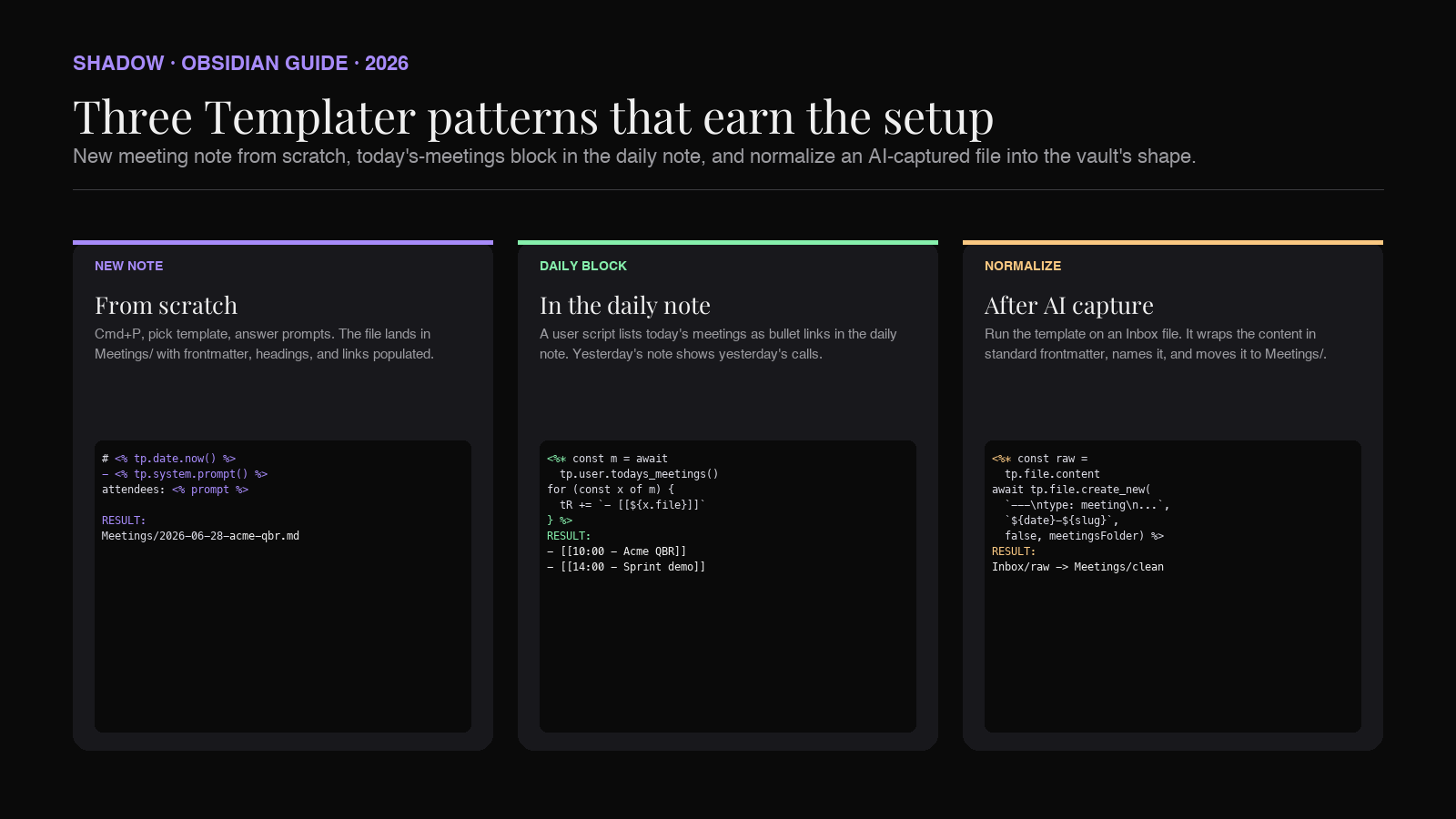Click the 'tR += `- [[${x.file}]]`' line
The image size is (1456, 819).
(x=632, y=505)
